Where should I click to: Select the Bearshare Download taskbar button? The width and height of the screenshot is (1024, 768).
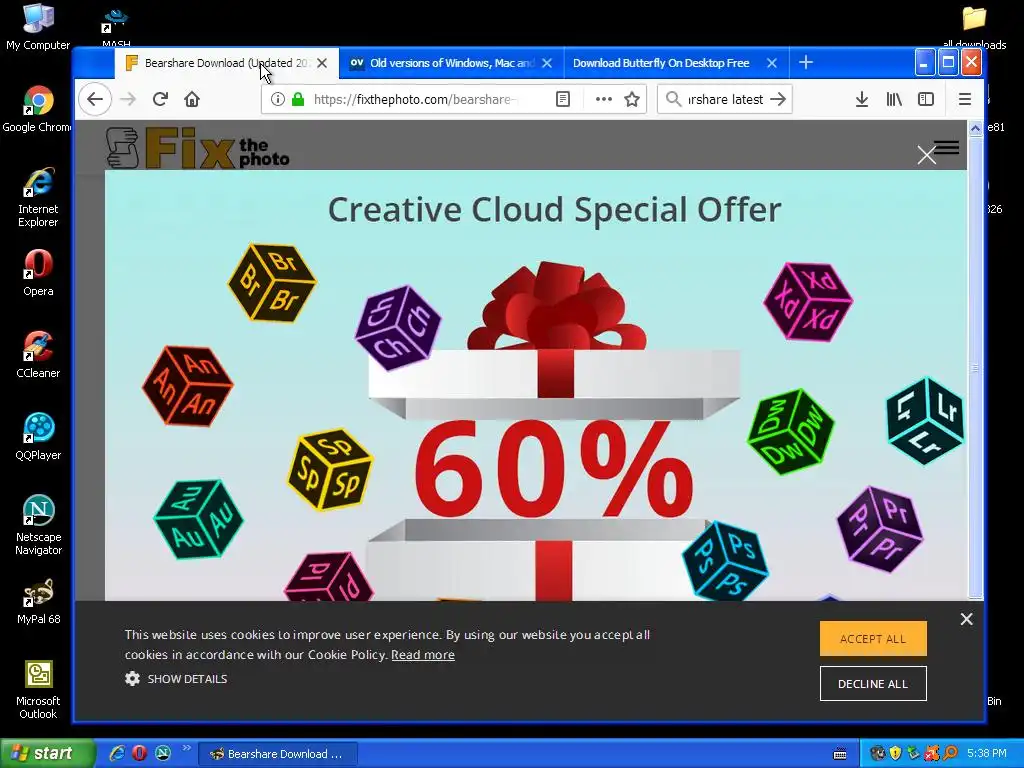(277, 754)
